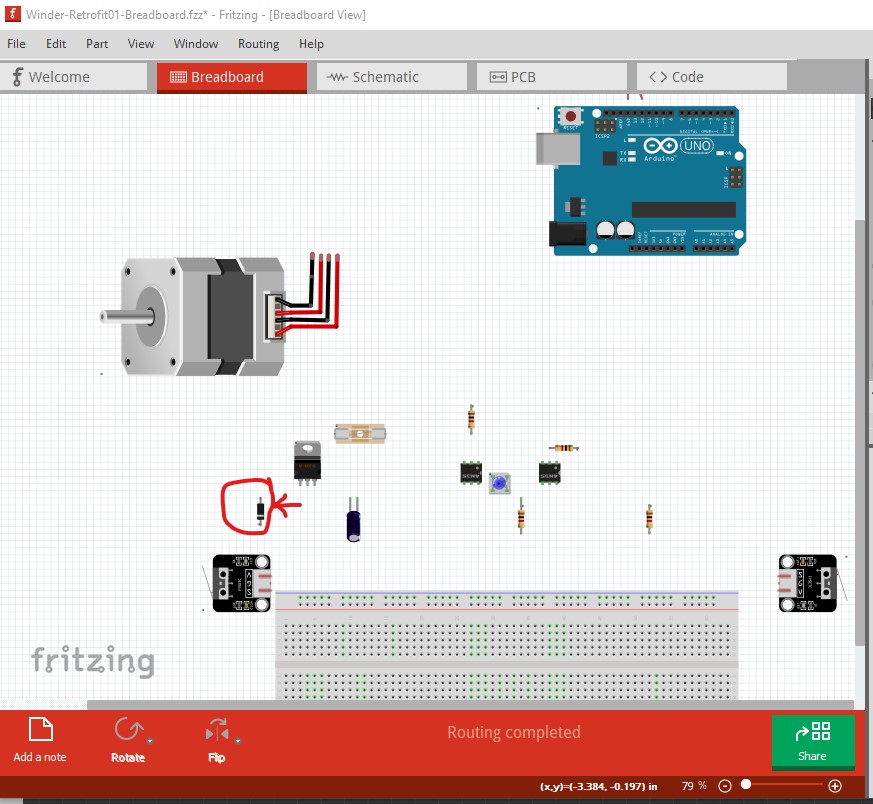Open the Window menu
The width and height of the screenshot is (873, 804).
coord(195,43)
